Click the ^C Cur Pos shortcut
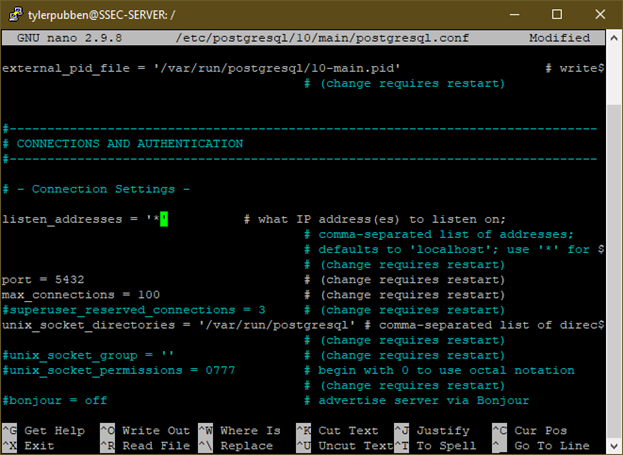 530,431
